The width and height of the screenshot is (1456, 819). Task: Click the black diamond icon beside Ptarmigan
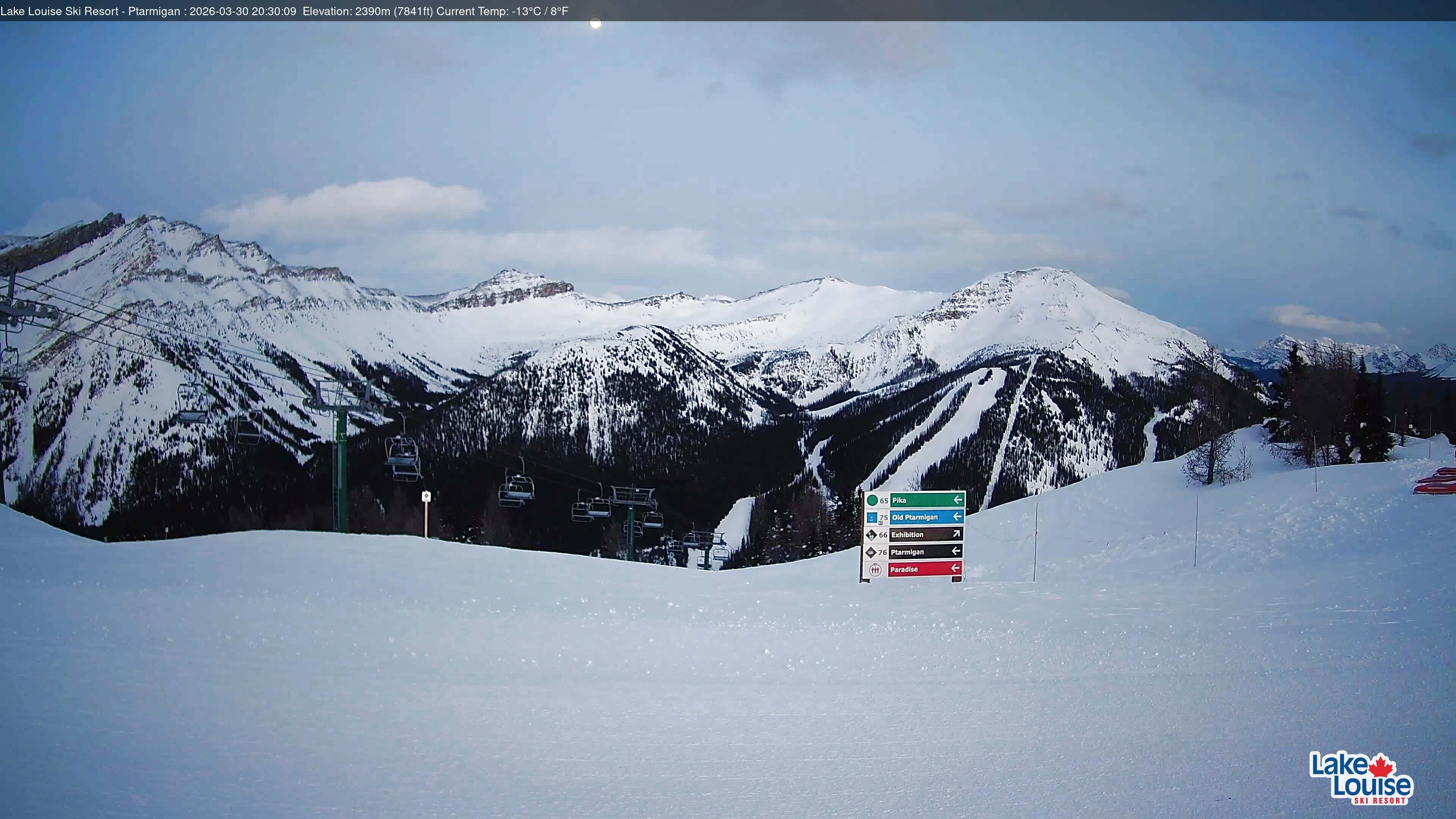tap(871, 552)
